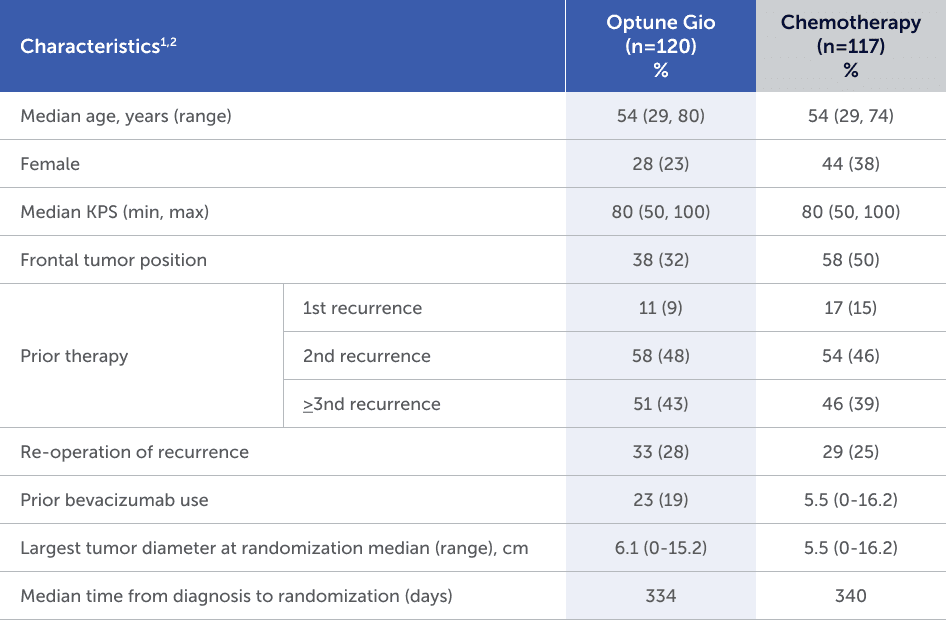Click the Re-operation of recurrence label
The width and height of the screenshot is (946, 620).
click(135, 452)
